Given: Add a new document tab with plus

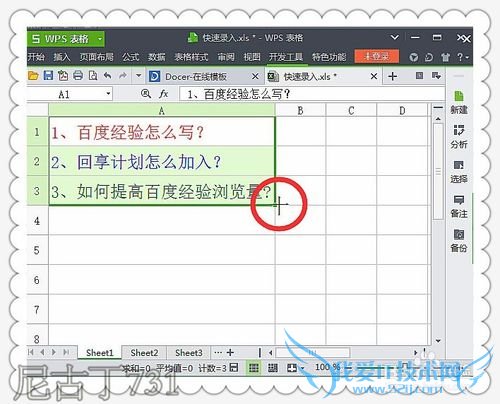Looking at the screenshot, I should click(392, 76).
